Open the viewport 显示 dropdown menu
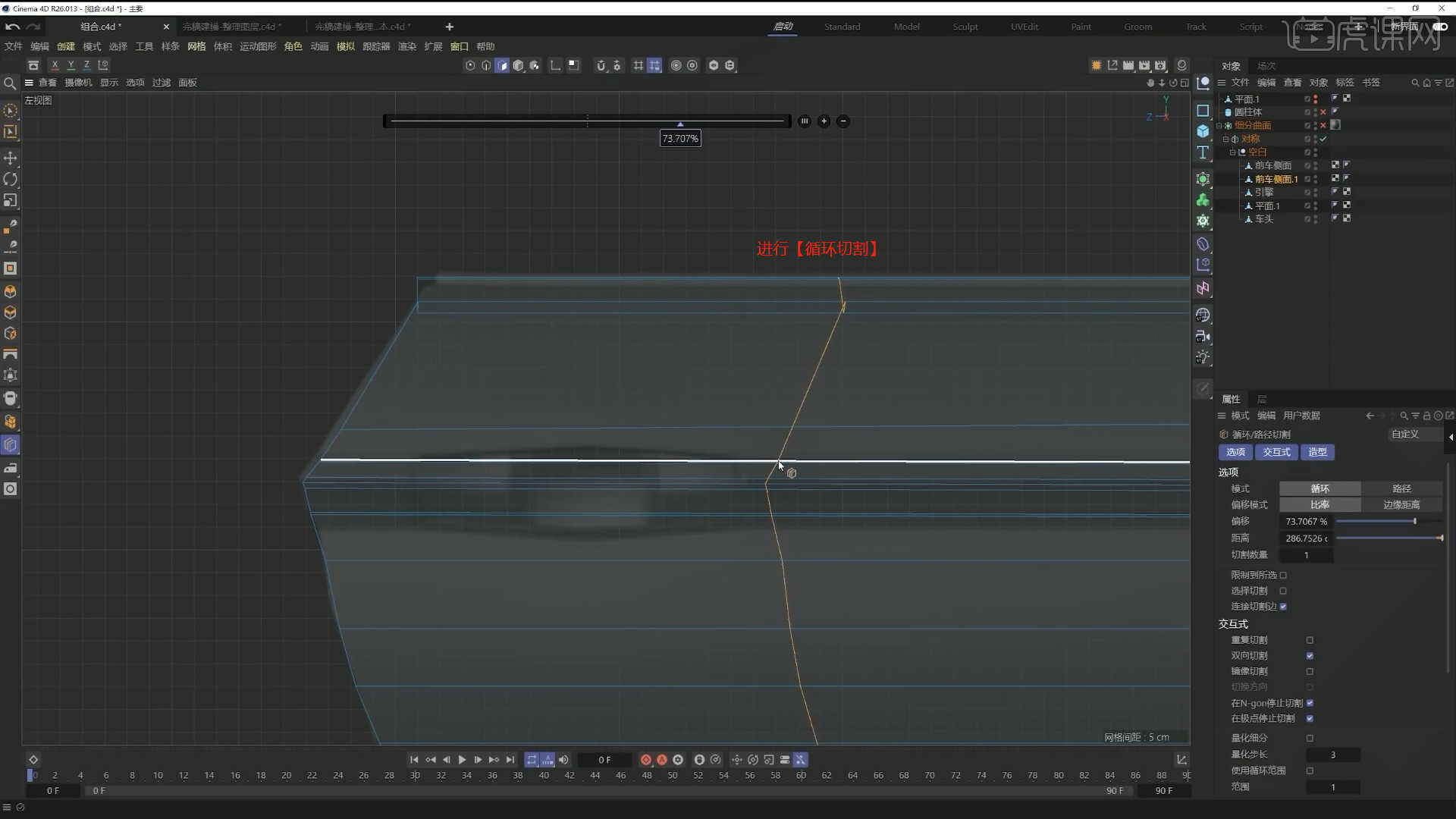The width and height of the screenshot is (1456, 819). point(109,83)
